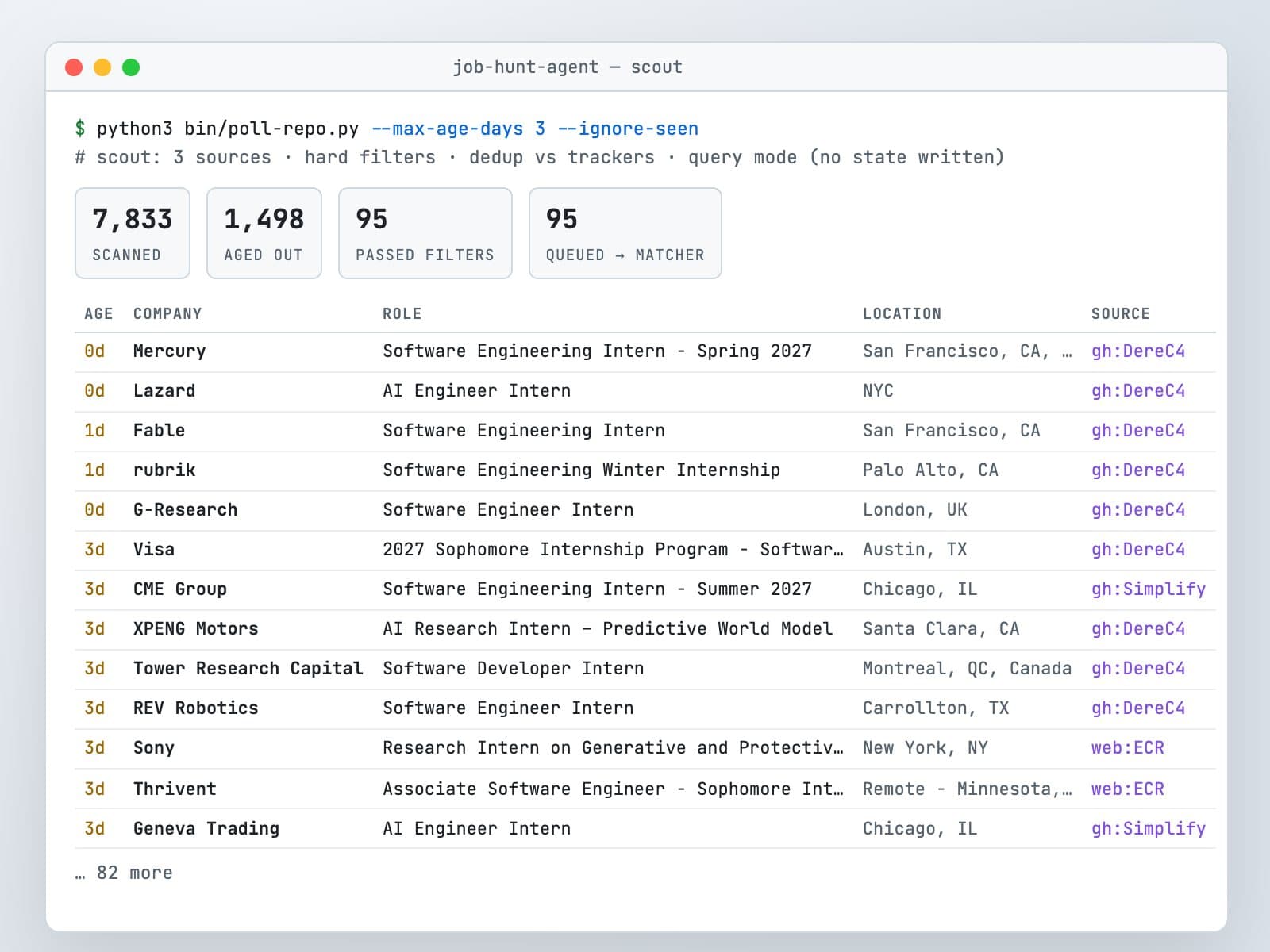Click the 'Palo Alto, CA' location

point(930,470)
